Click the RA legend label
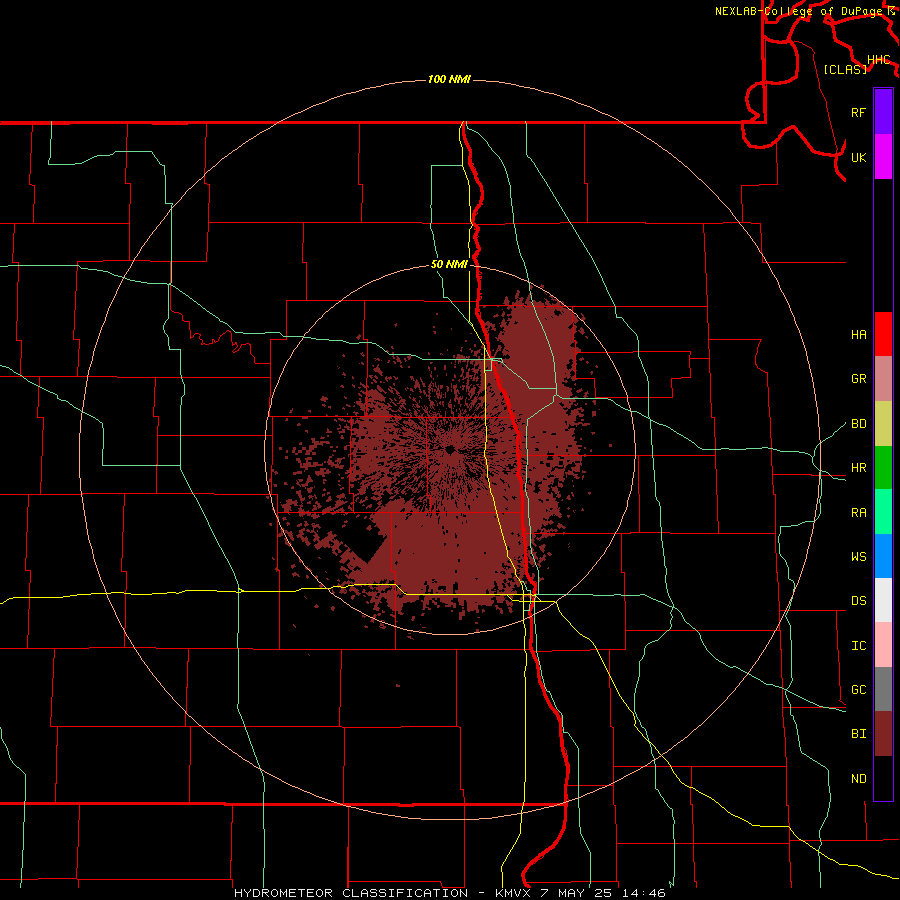900x900 pixels. click(x=858, y=513)
